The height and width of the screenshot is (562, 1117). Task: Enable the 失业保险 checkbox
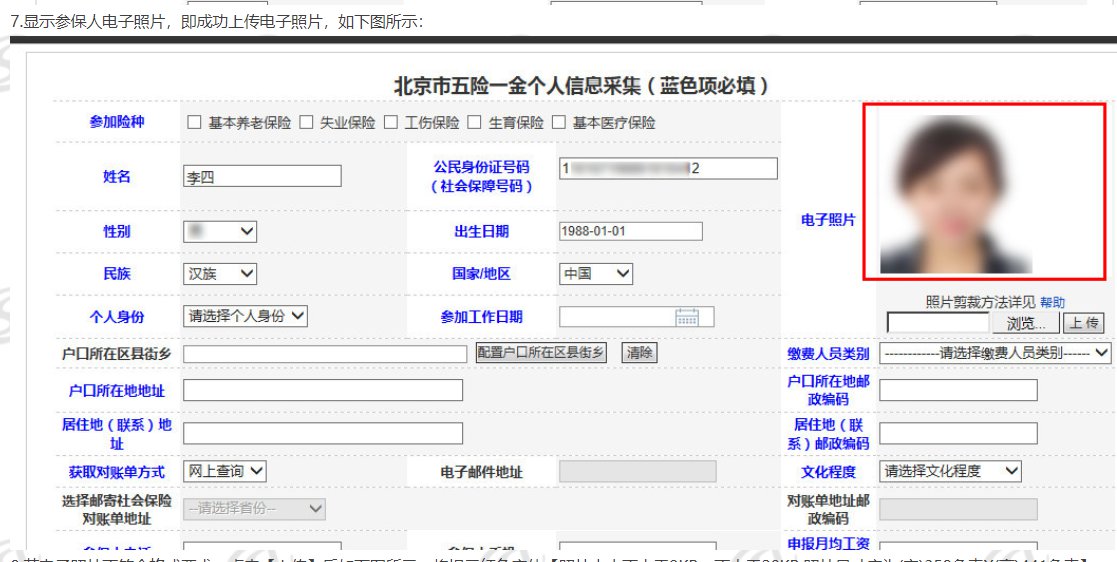click(306, 123)
